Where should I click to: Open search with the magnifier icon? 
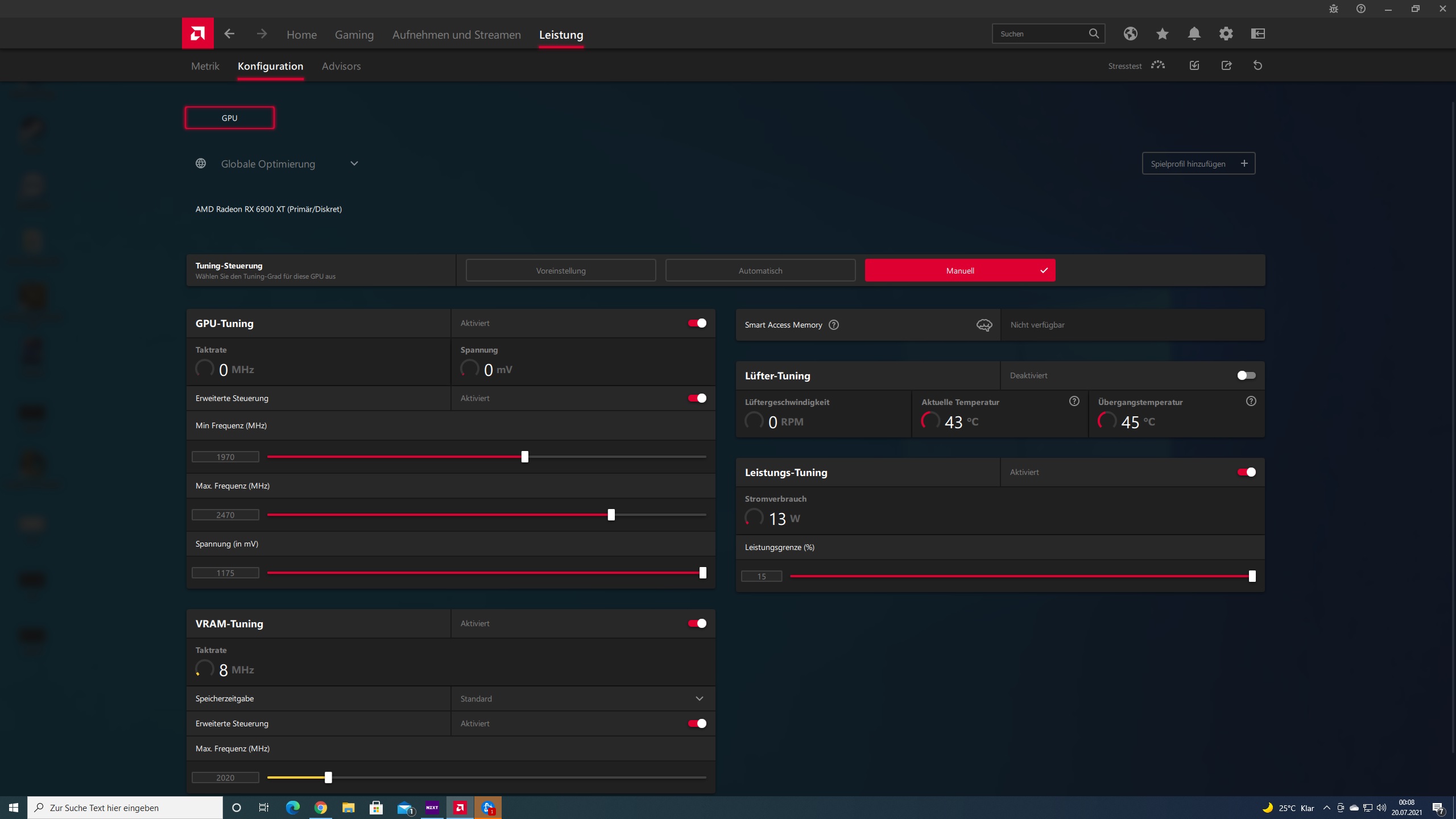click(1094, 34)
